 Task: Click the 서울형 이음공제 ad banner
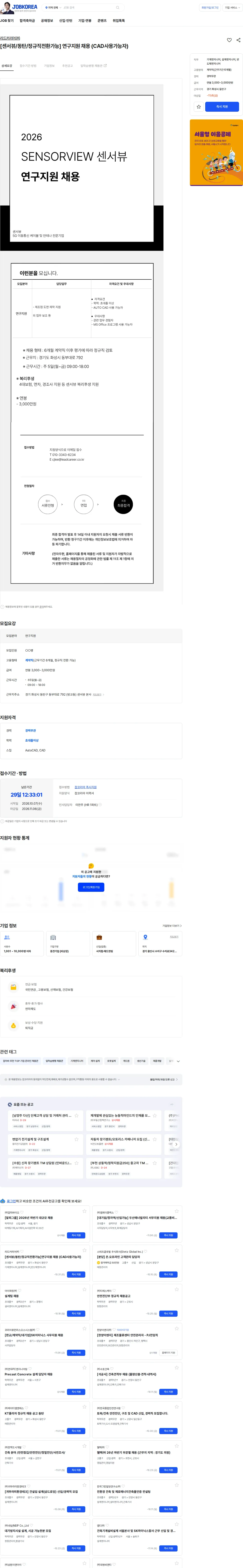pyautogui.click(x=216, y=153)
